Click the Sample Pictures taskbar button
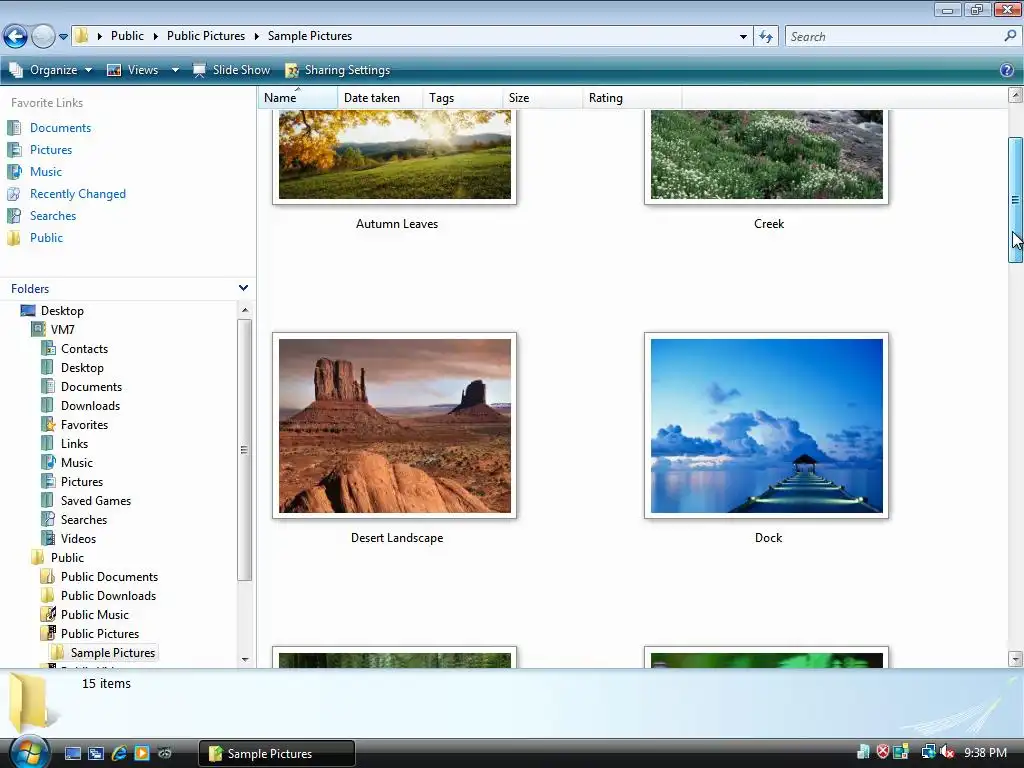Viewport: 1024px width, 768px height. pyautogui.click(x=276, y=754)
